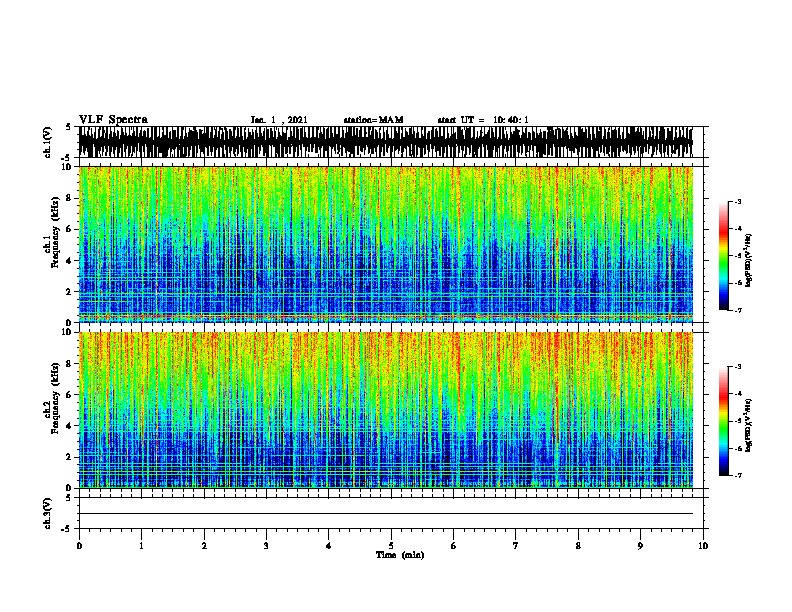792x612 pixels.
Task: Select the date text "Jan. 1, 2021"
Action: click(279, 120)
